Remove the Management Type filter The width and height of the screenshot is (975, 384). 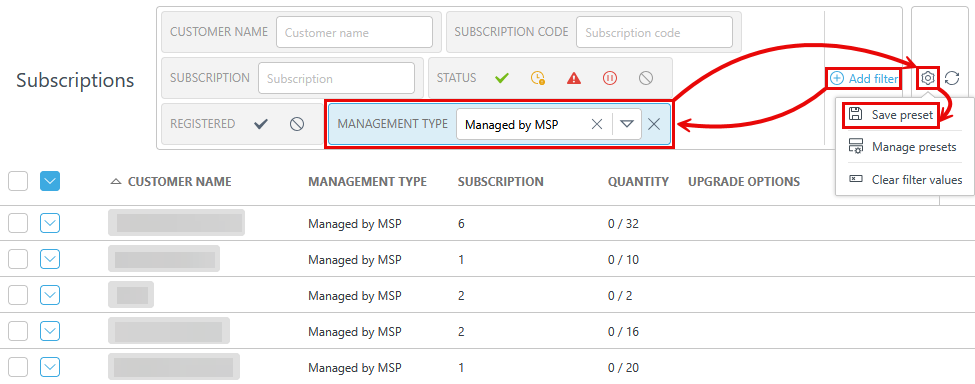(654, 124)
